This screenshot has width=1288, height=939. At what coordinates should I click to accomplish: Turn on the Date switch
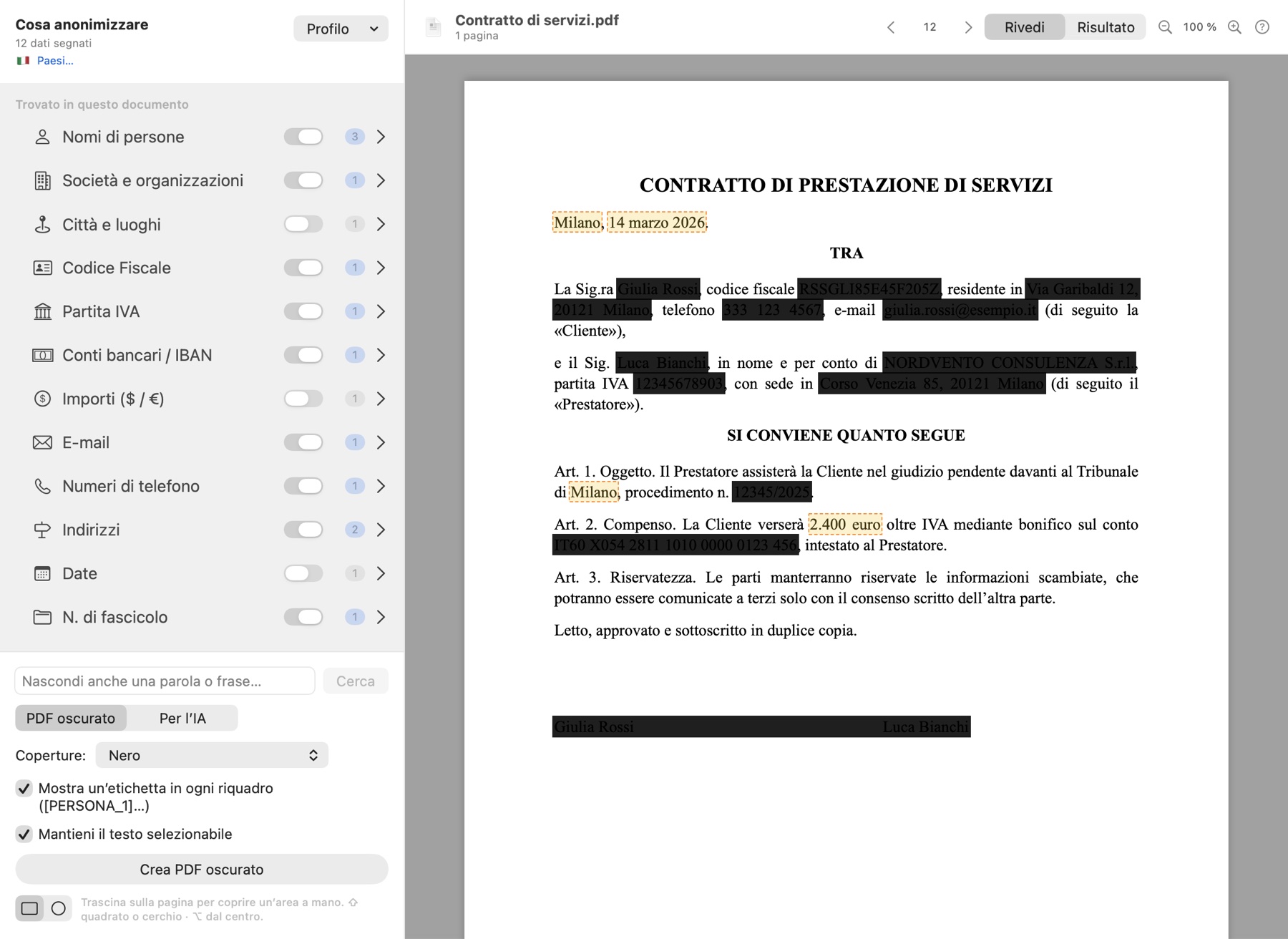(303, 573)
